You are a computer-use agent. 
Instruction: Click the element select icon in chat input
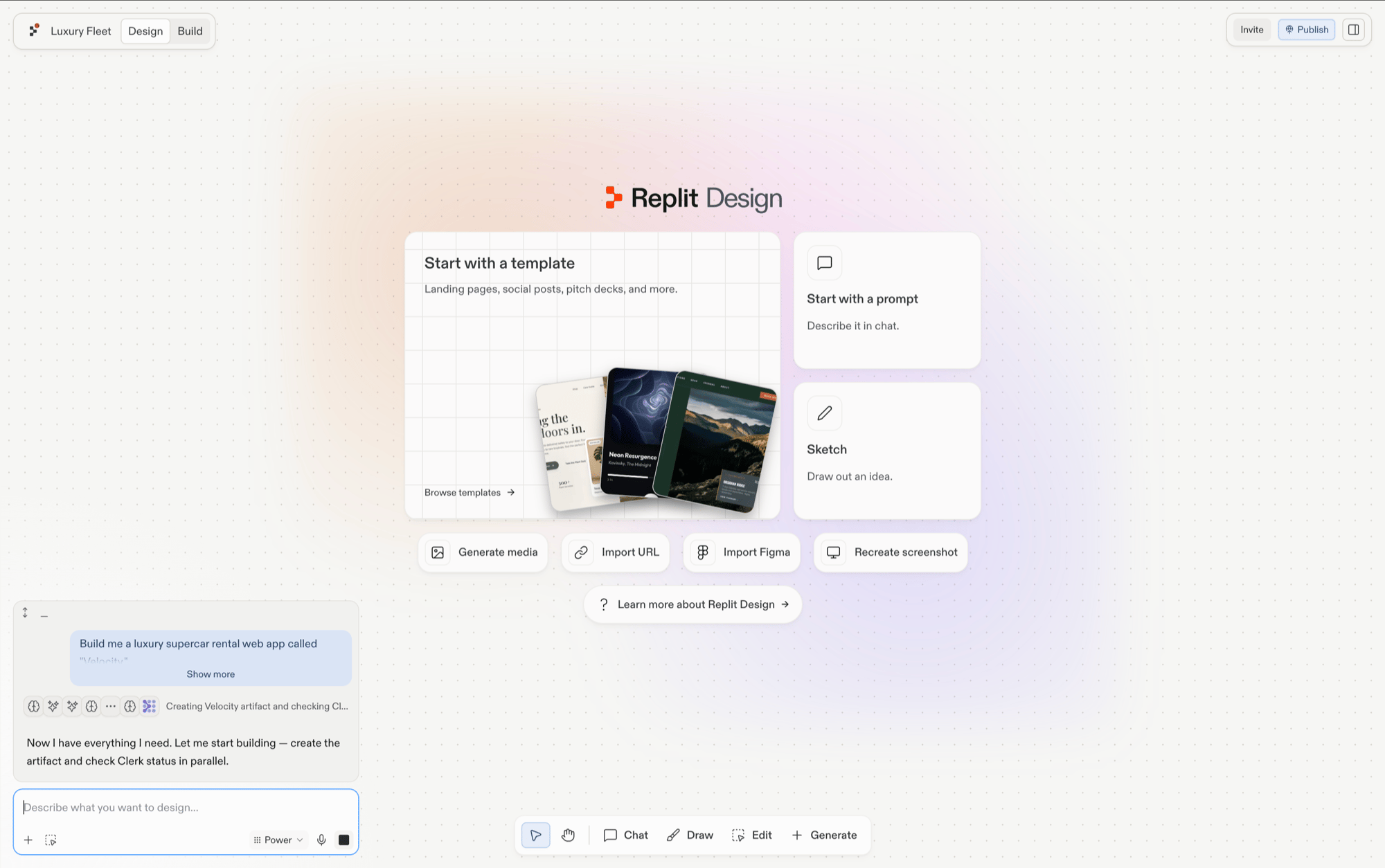click(x=51, y=840)
